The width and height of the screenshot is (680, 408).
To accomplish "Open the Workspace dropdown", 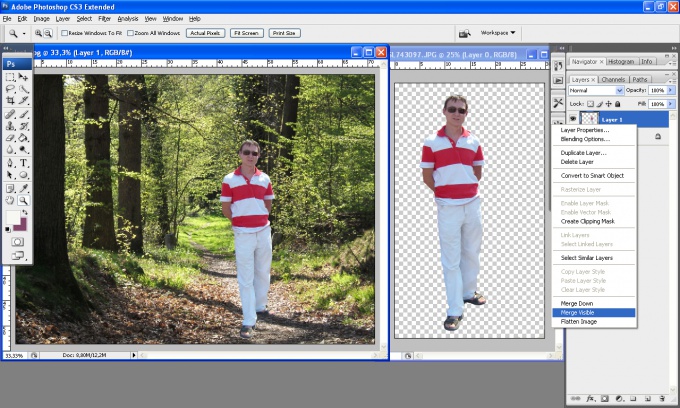I will point(498,33).
